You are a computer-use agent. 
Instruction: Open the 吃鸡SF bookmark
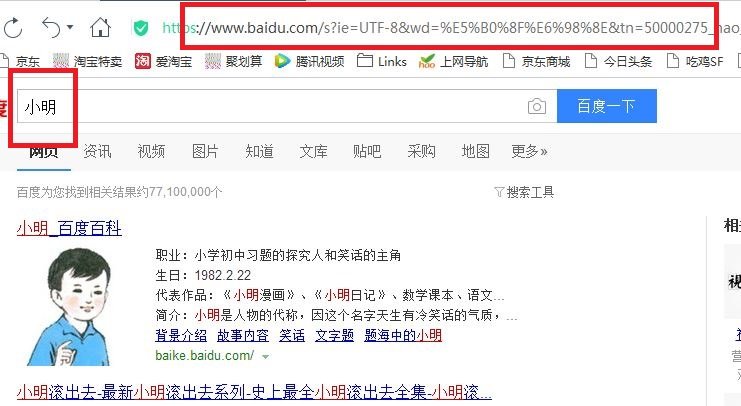pos(695,61)
